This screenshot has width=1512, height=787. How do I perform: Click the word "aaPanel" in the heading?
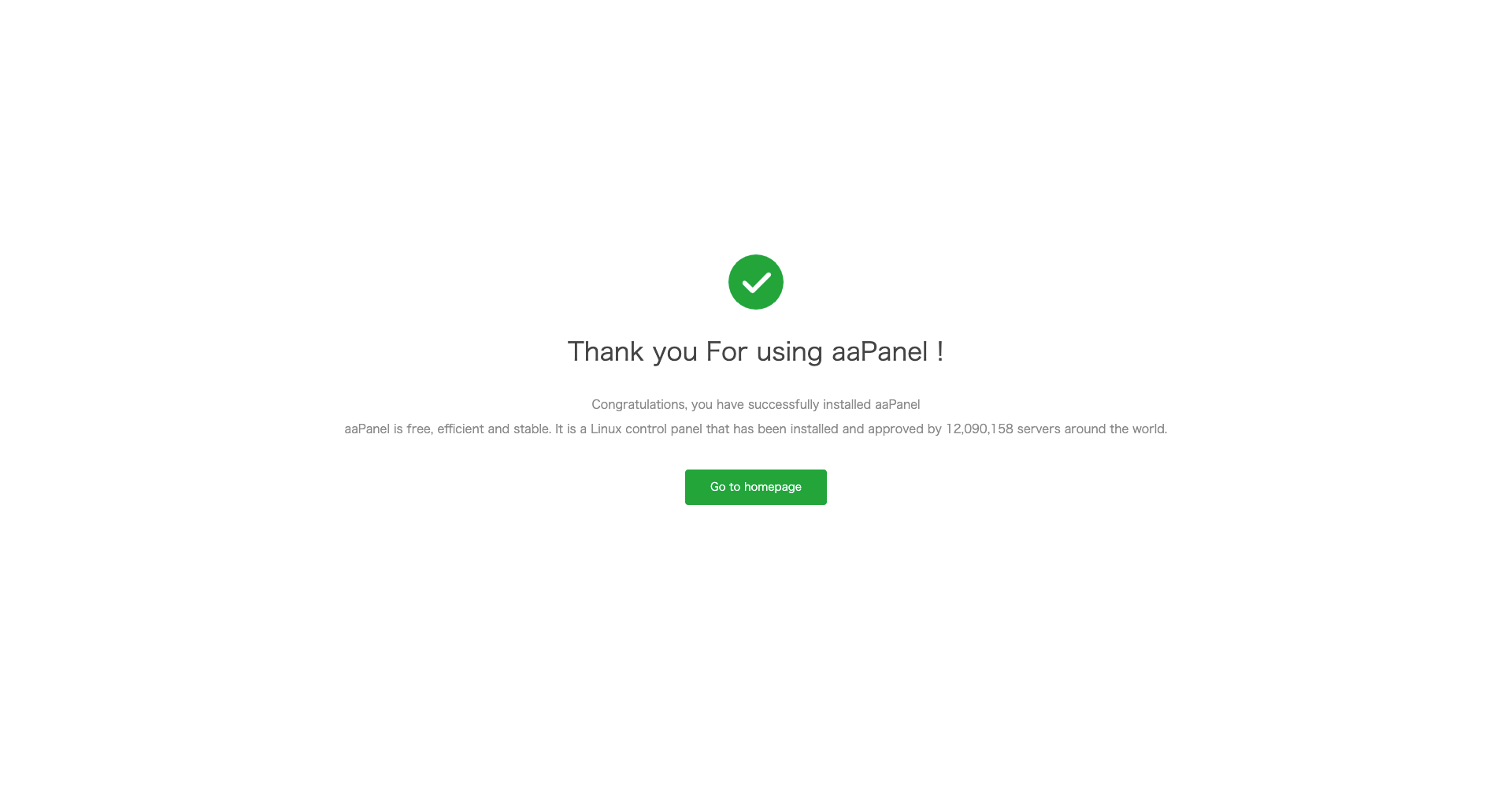pos(880,352)
